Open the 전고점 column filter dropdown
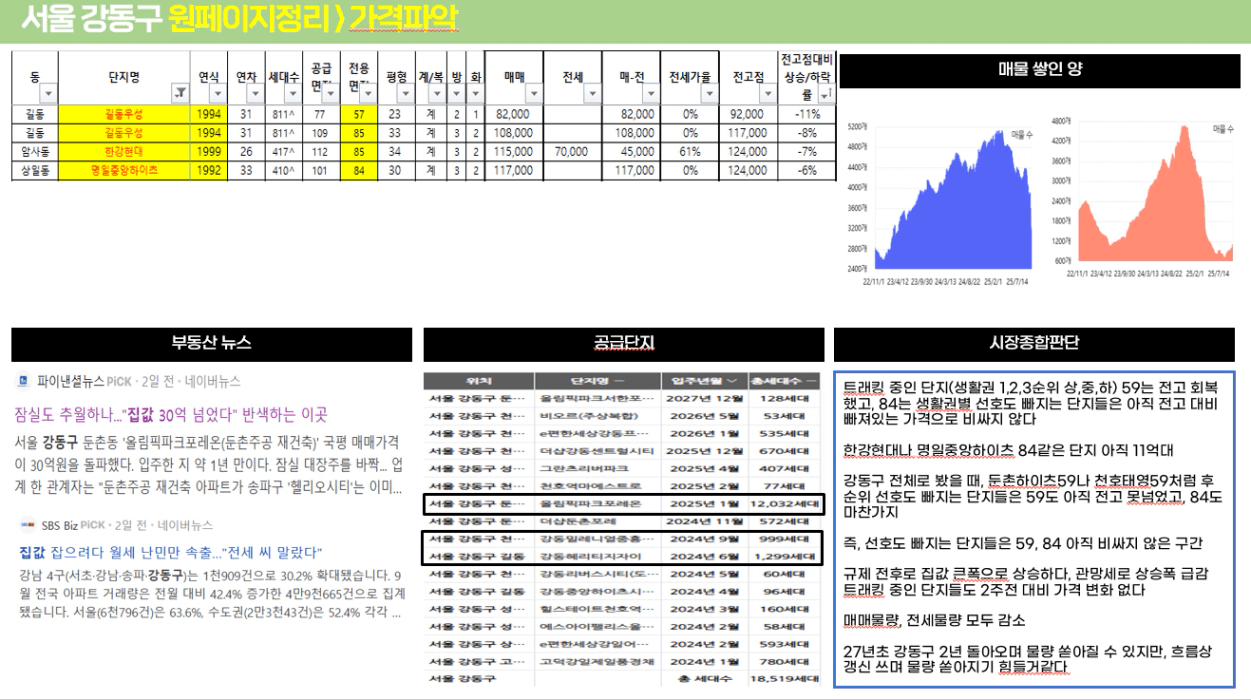 pos(768,93)
